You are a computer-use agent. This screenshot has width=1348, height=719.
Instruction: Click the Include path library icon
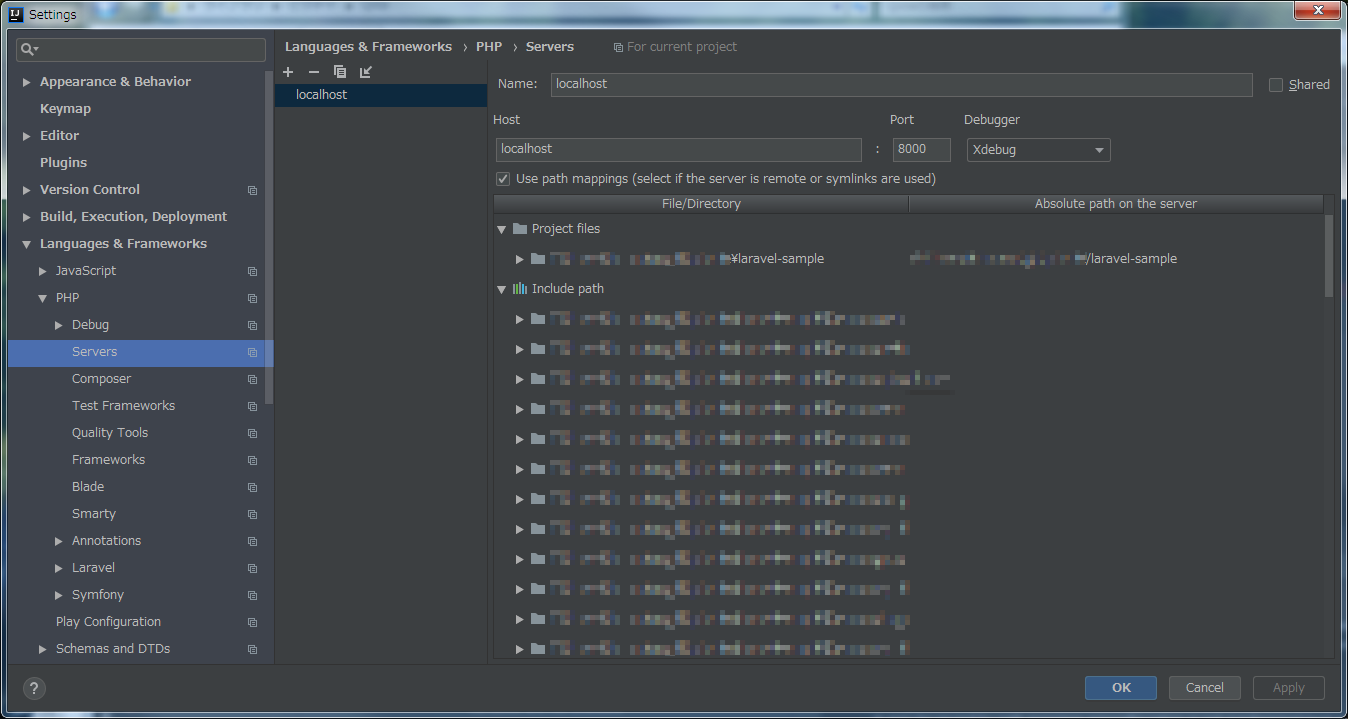pyautogui.click(x=520, y=289)
